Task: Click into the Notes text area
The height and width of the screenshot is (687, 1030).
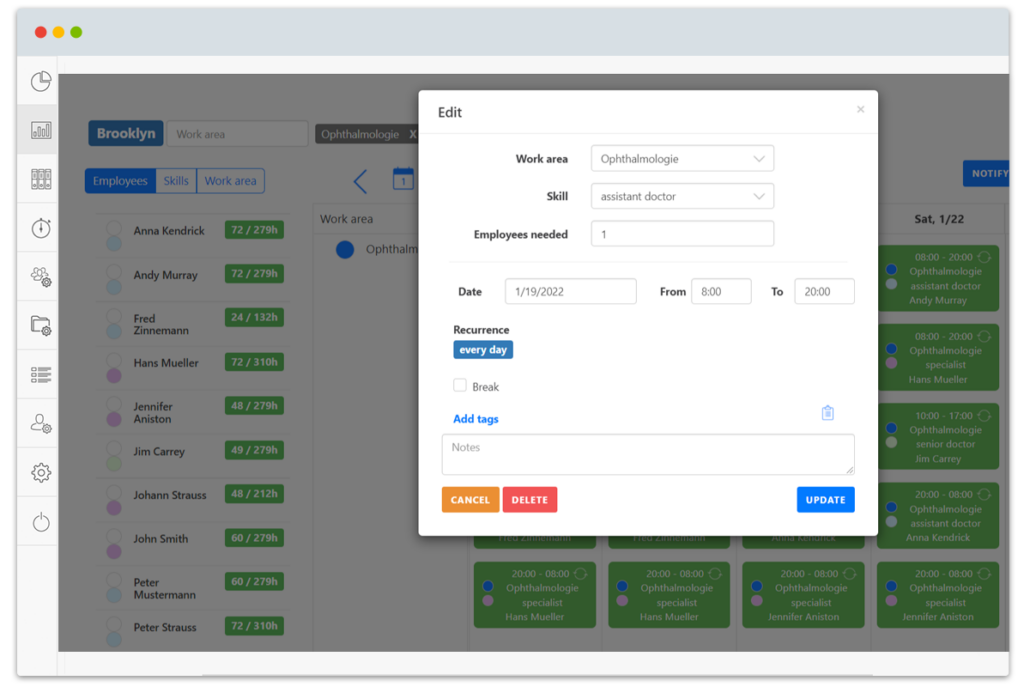Action: pyautogui.click(x=647, y=455)
